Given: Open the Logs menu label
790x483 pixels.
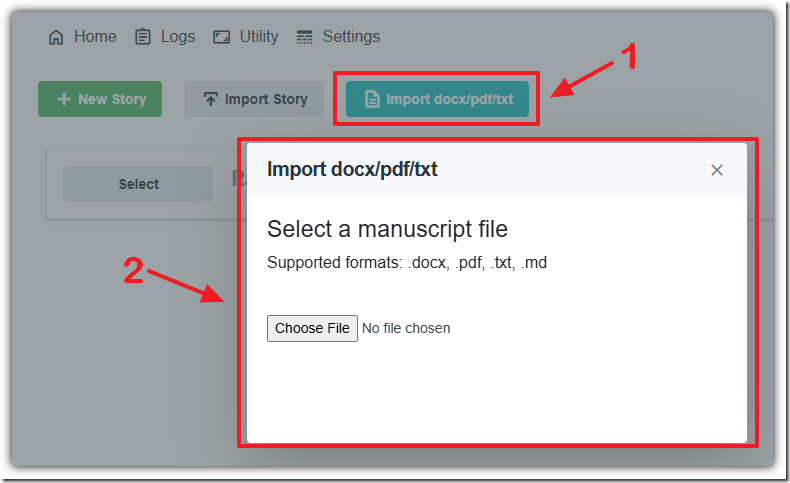Looking at the screenshot, I should pyautogui.click(x=178, y=37).
